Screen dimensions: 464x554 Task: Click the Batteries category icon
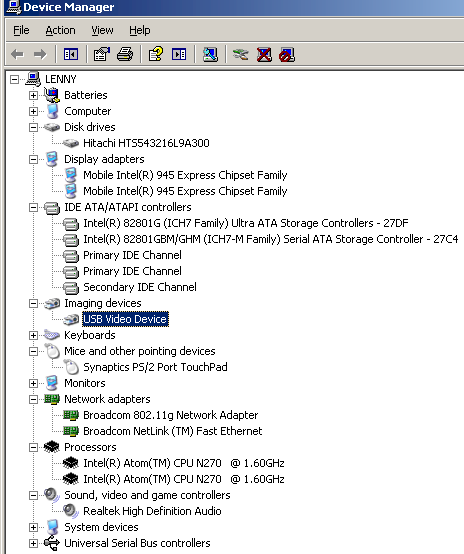(x=52, y=95)
